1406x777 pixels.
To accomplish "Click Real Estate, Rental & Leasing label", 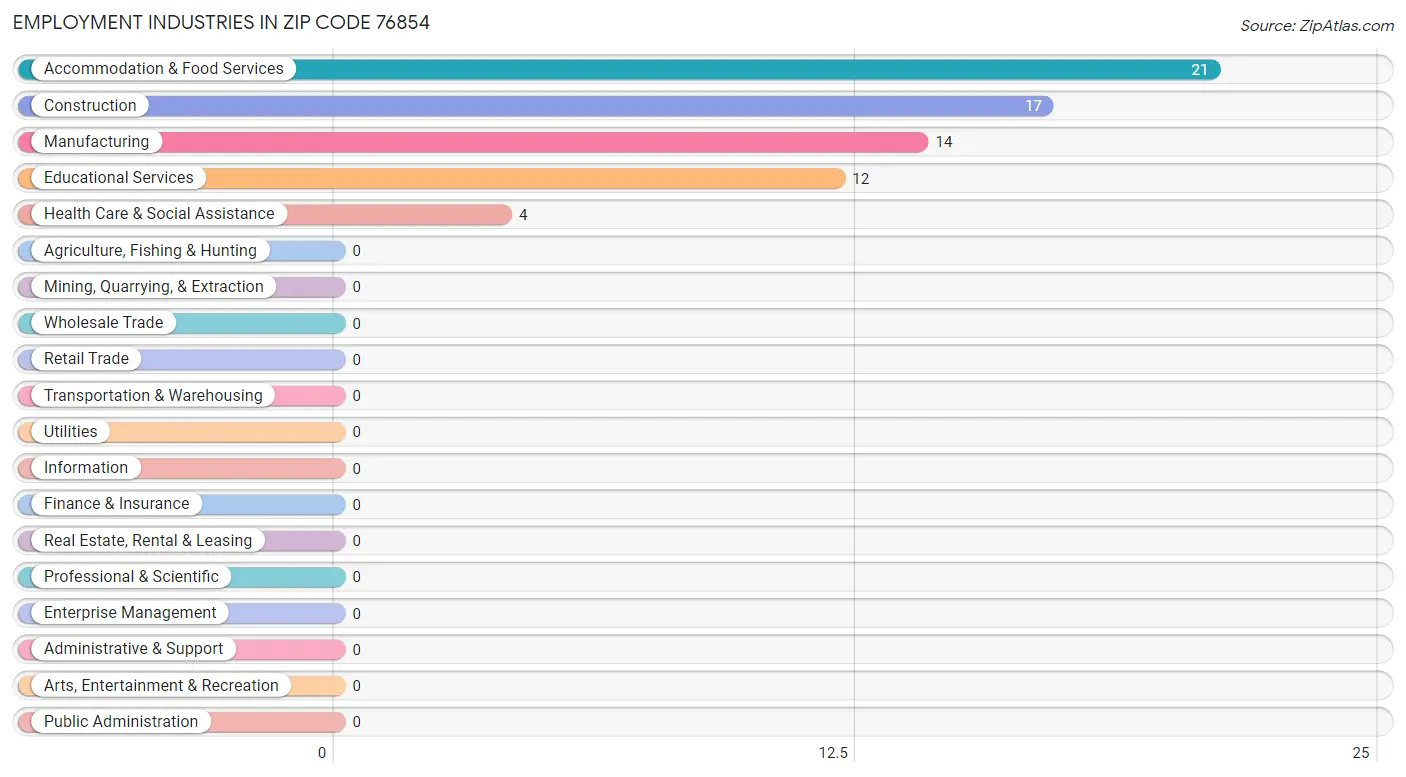I will point(148,541).
